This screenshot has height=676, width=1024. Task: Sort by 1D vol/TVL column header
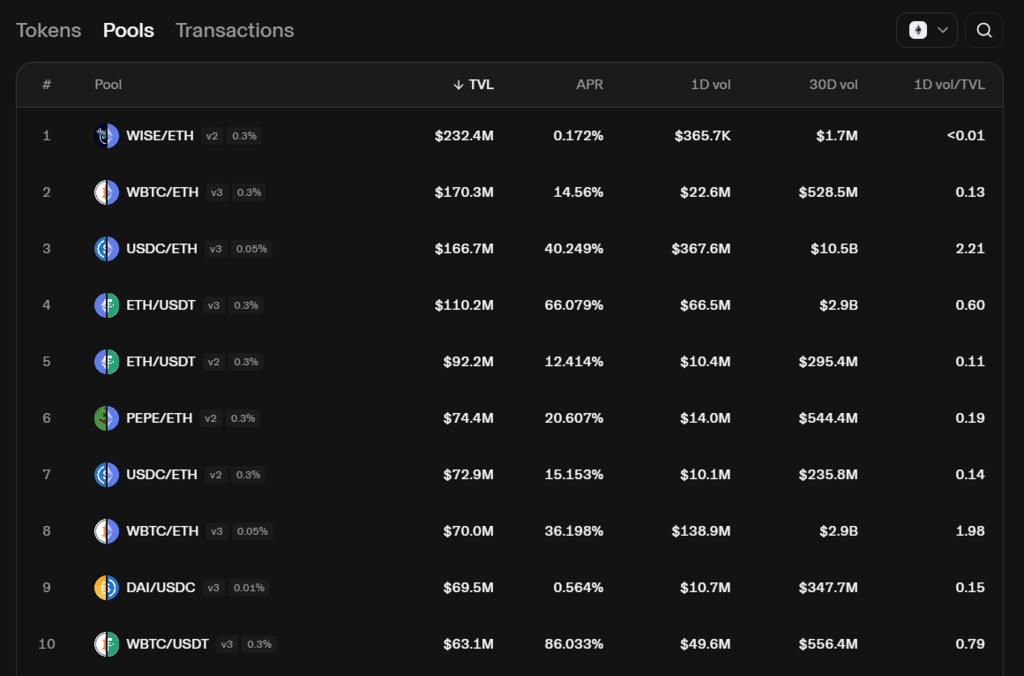coord(949,84)
